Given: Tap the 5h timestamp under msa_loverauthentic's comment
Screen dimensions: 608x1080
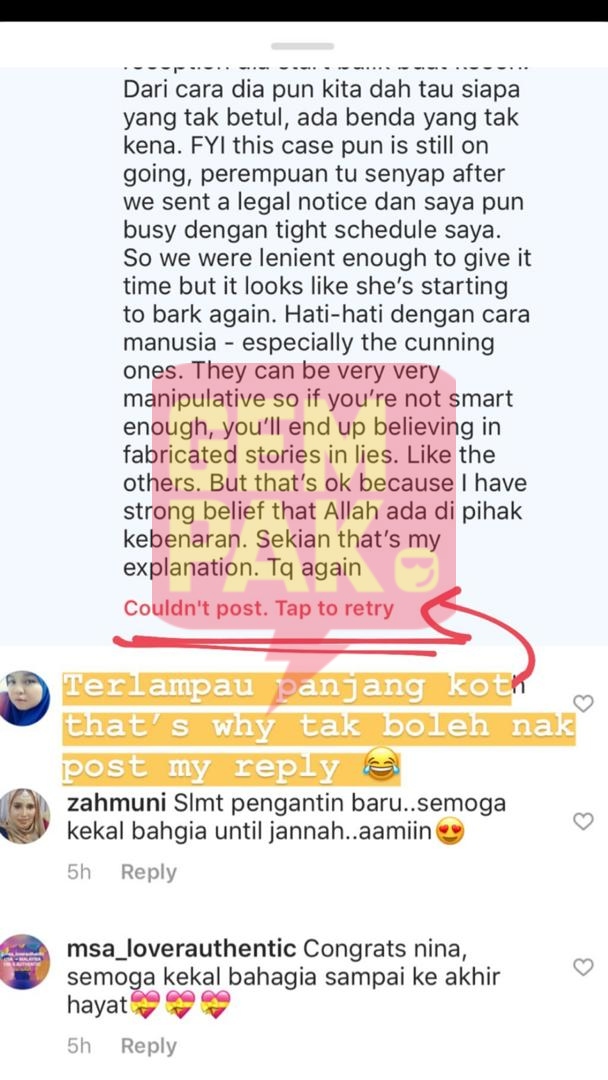Looking at the screenshot, I should click(x=79, y=1046).
